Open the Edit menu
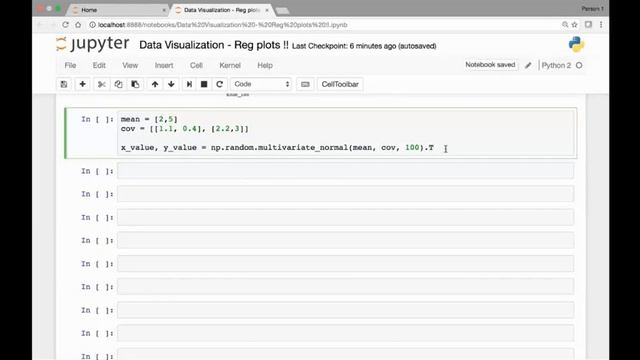The height and width of the screenshot is (360, 640). (99, 65)
